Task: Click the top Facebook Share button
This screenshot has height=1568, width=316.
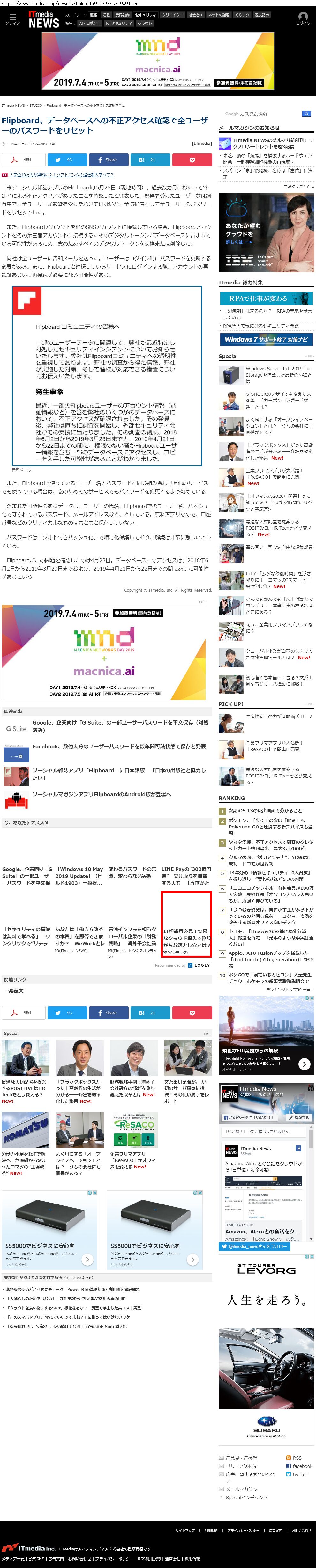Action: pyautogui.click(x=109, y=160)
